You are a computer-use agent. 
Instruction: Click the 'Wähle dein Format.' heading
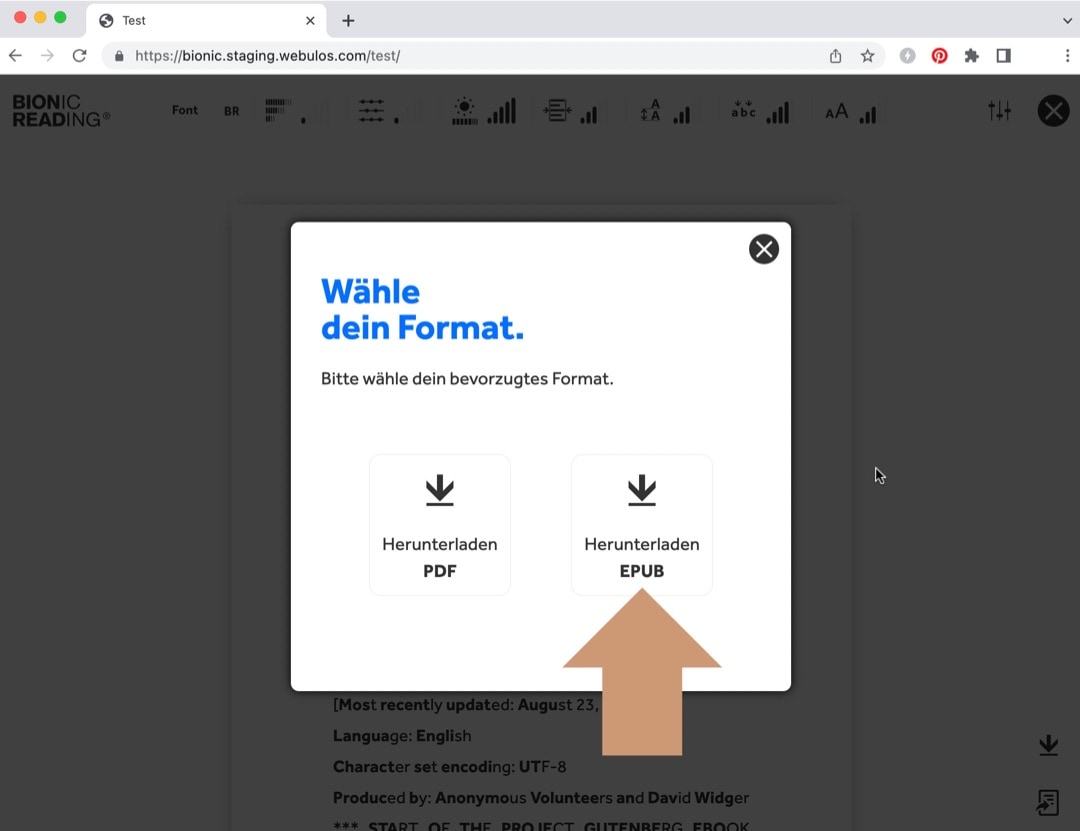pyautogui.click(x=422, y=309)
